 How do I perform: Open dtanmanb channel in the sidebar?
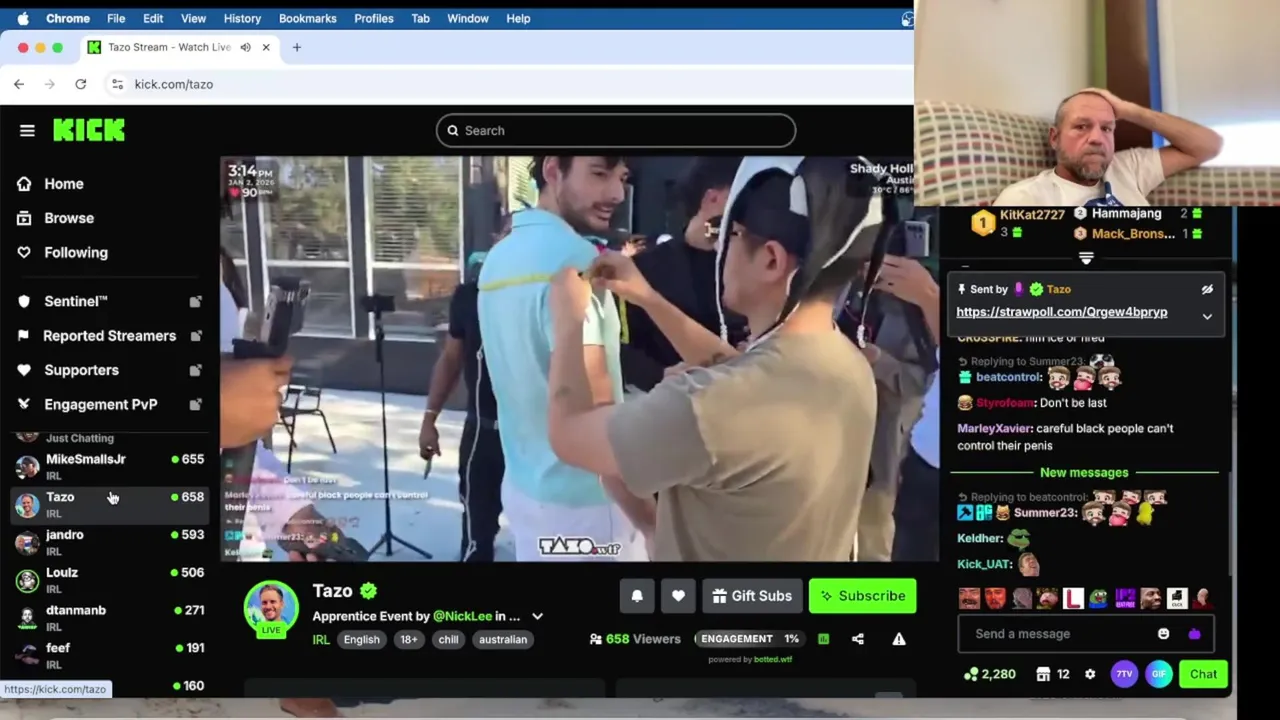(110, 617)
